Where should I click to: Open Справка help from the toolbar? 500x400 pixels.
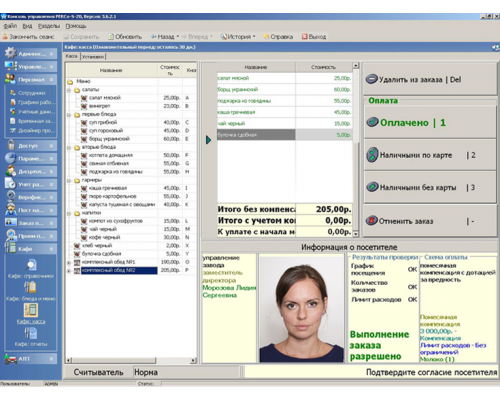(278, 37)
